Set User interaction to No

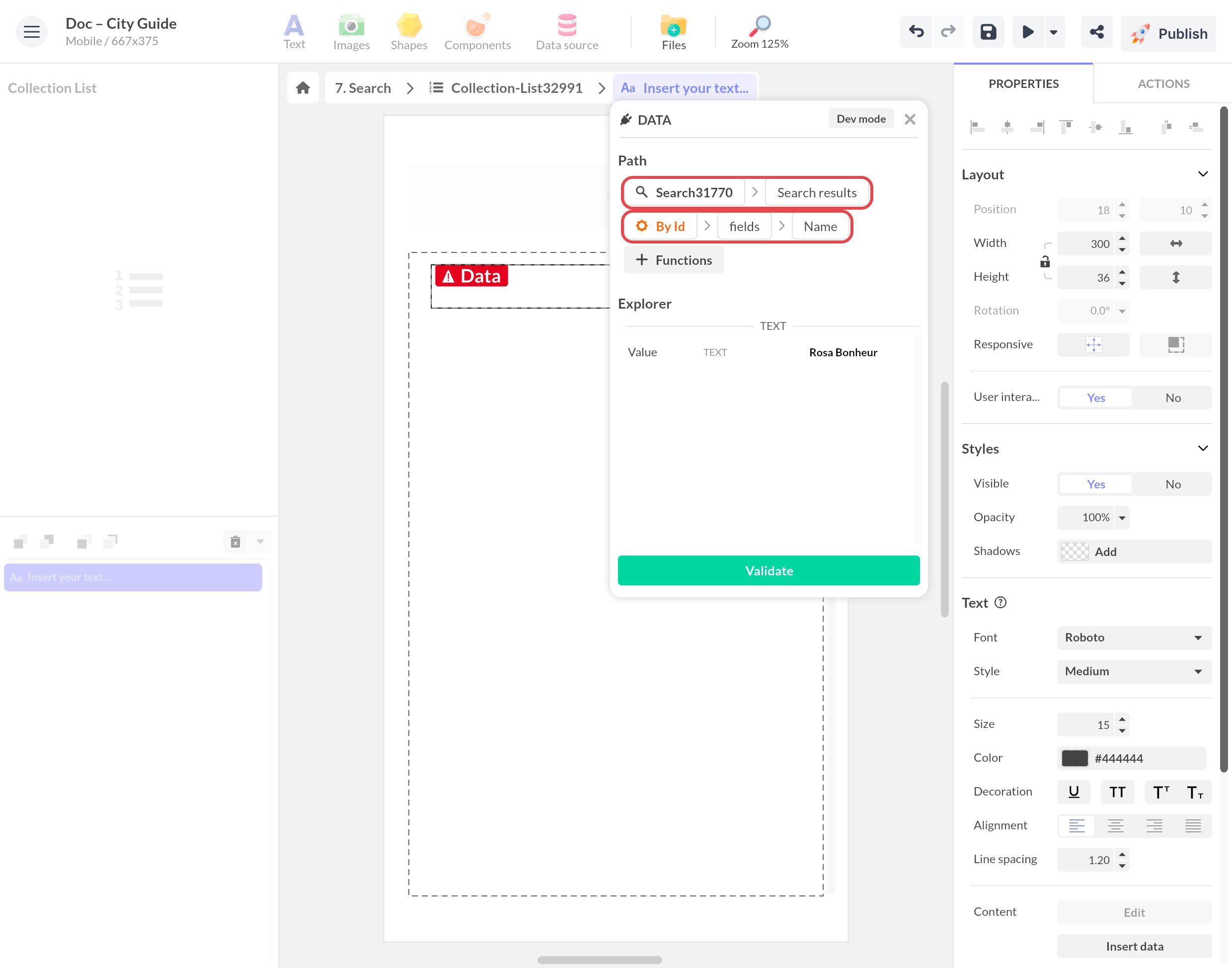(x=1172, y=398)
